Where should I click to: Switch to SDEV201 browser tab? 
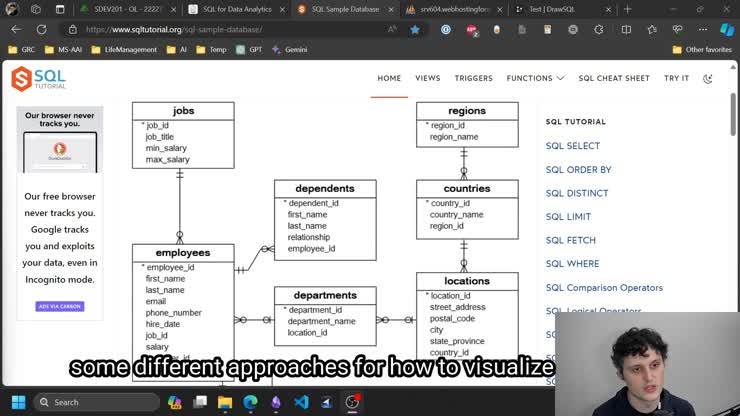tap(126, 9)
